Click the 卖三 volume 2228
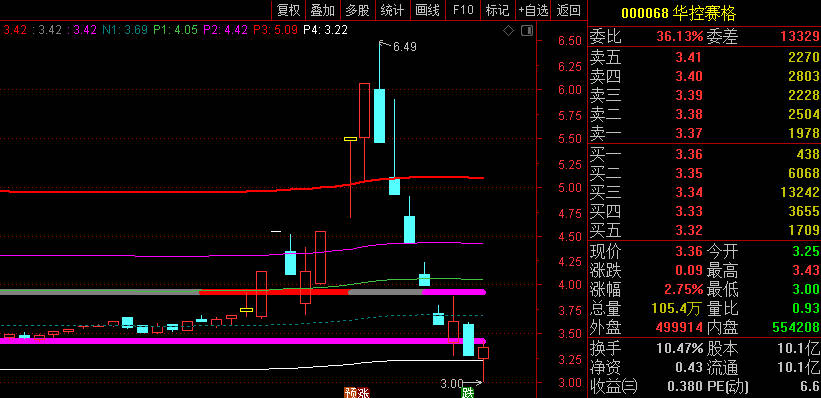This screenshot has width=821, height=398. 804,95
